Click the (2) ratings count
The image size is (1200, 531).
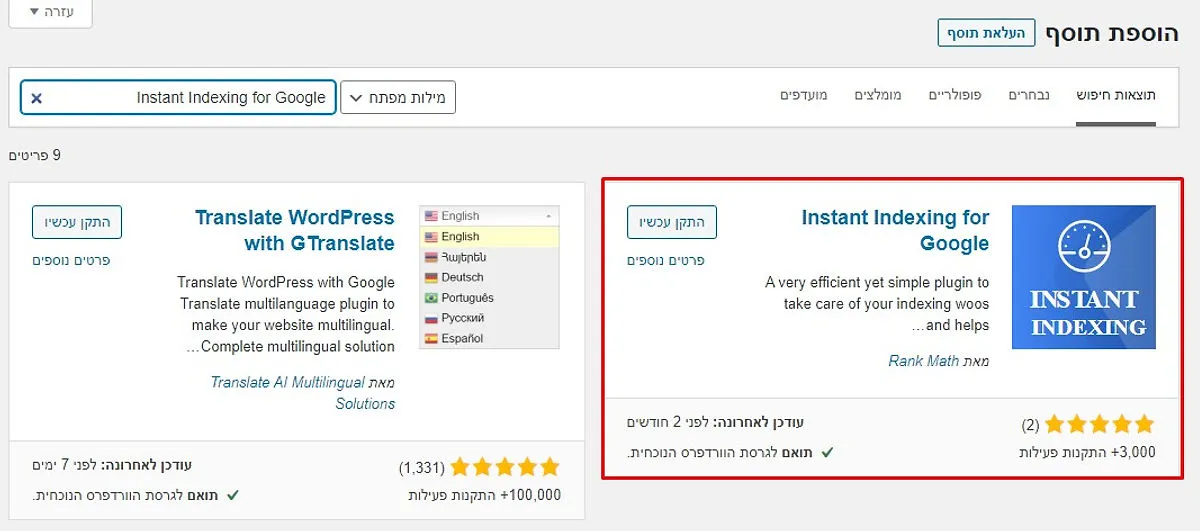[1031, 425]
